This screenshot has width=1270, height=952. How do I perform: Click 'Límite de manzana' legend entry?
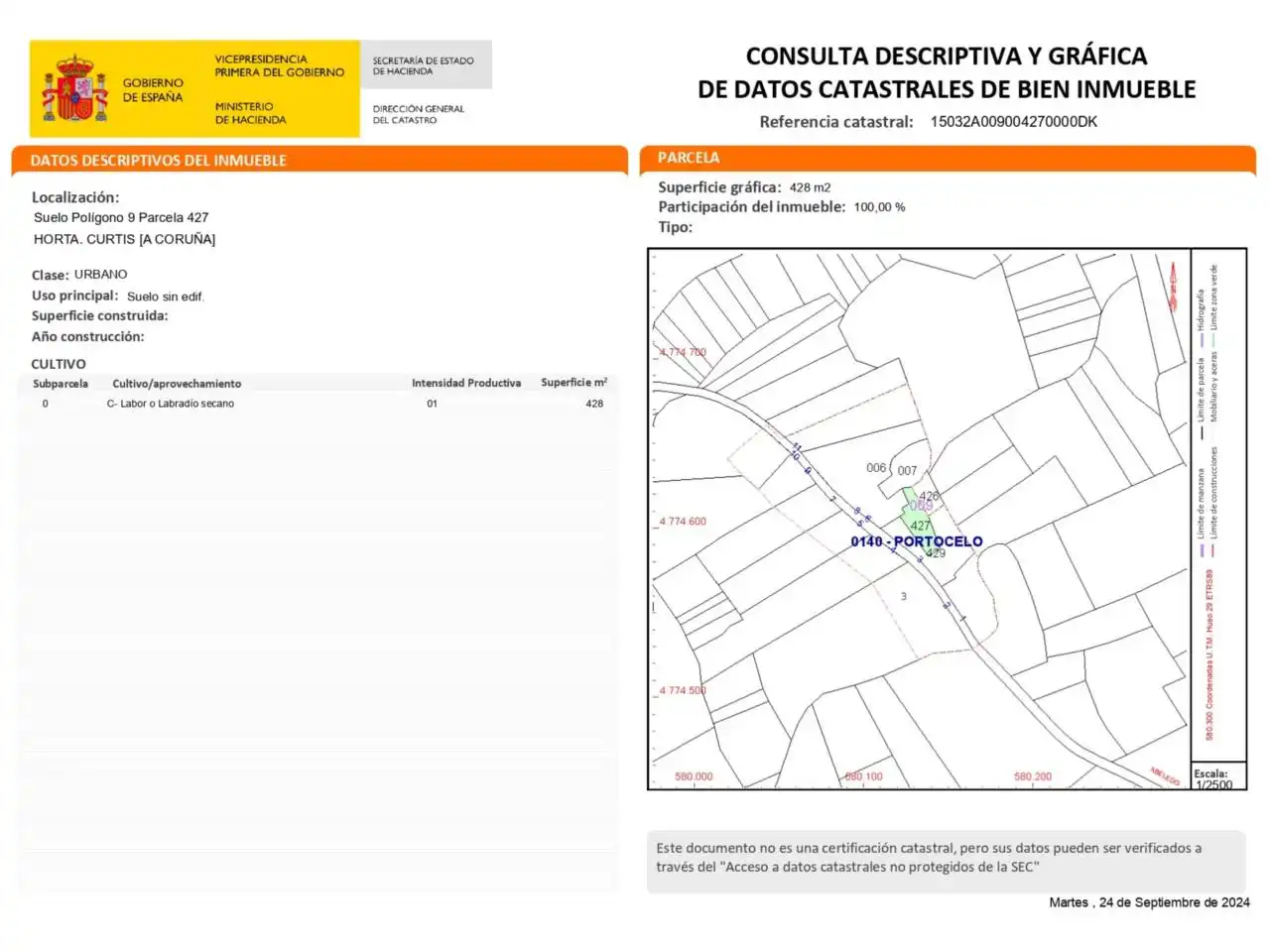1201,504
